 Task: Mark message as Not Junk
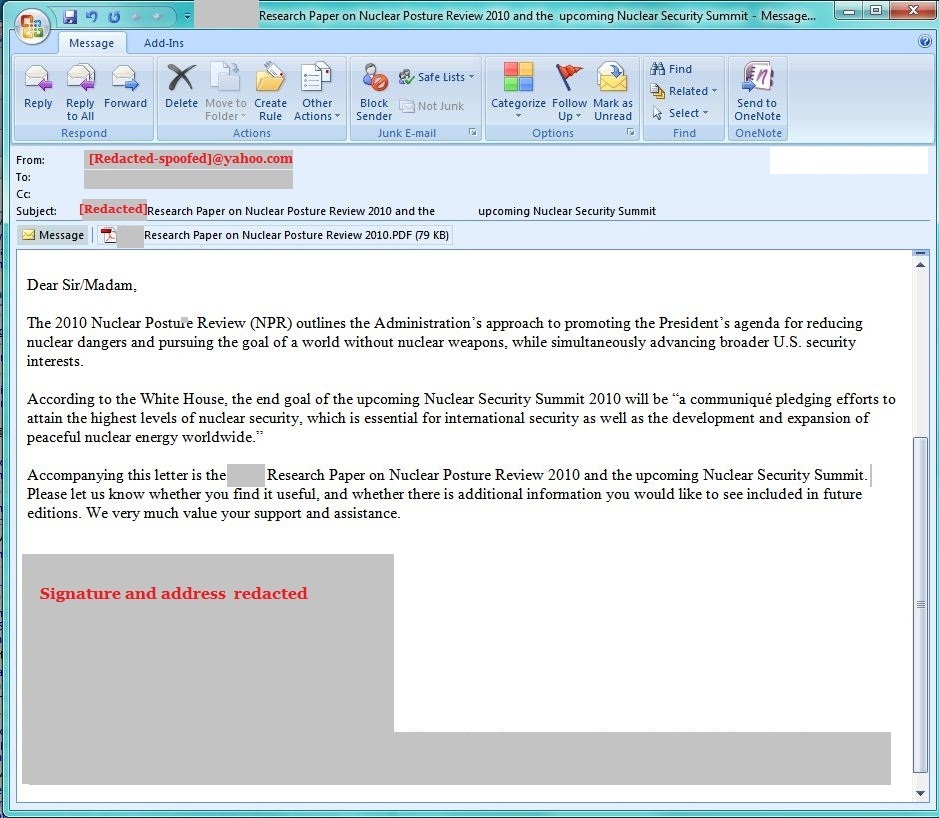click(x=432, y=106)
